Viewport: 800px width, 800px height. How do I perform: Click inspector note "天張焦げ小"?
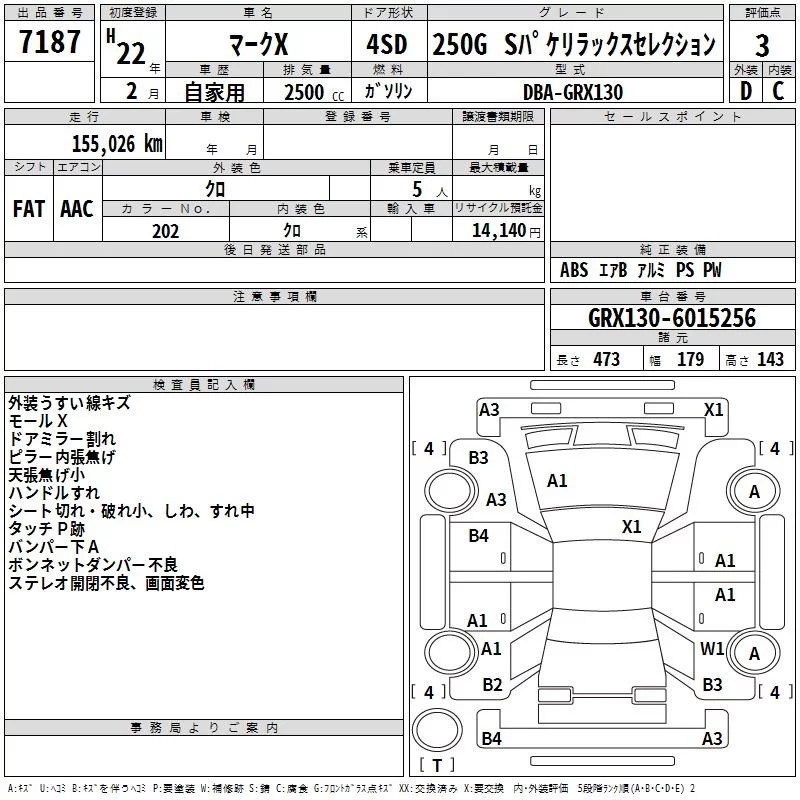tap(46, 475)
